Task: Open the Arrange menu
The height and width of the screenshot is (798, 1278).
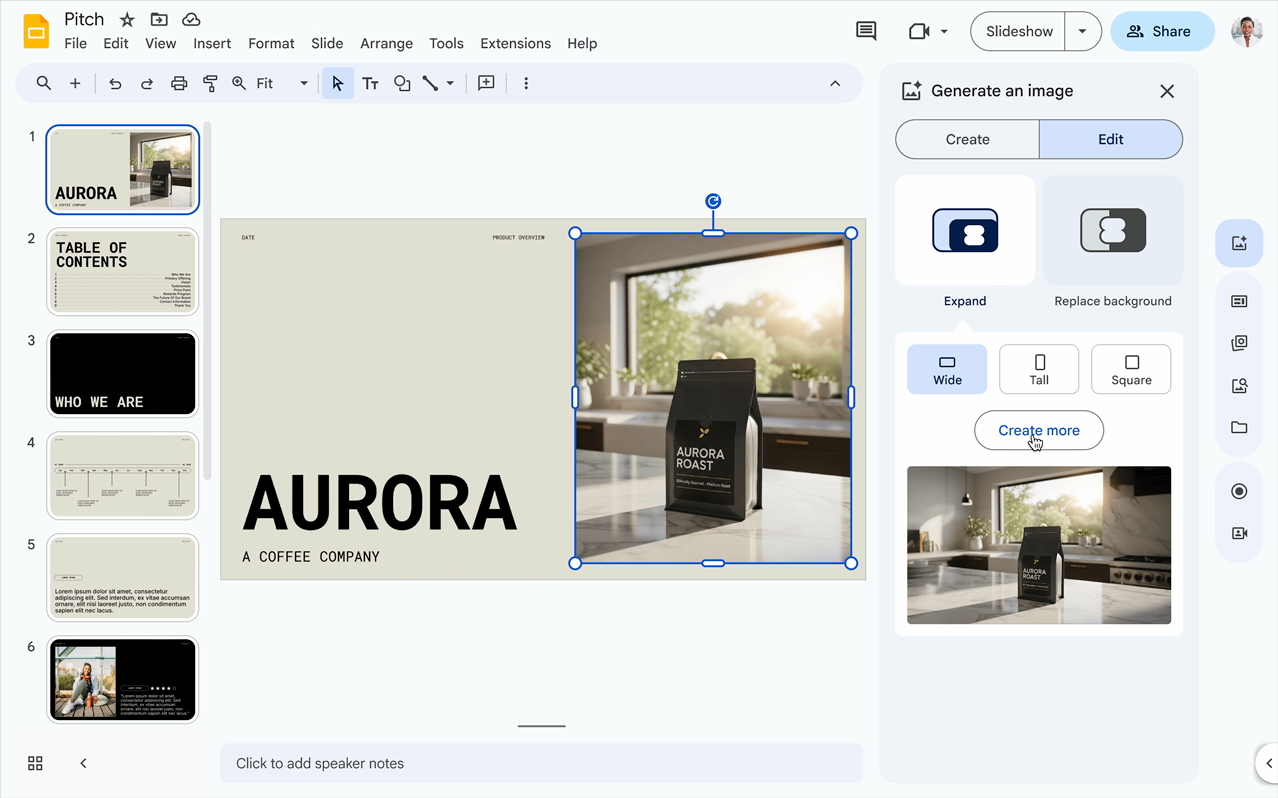Action: pos(386,44)
